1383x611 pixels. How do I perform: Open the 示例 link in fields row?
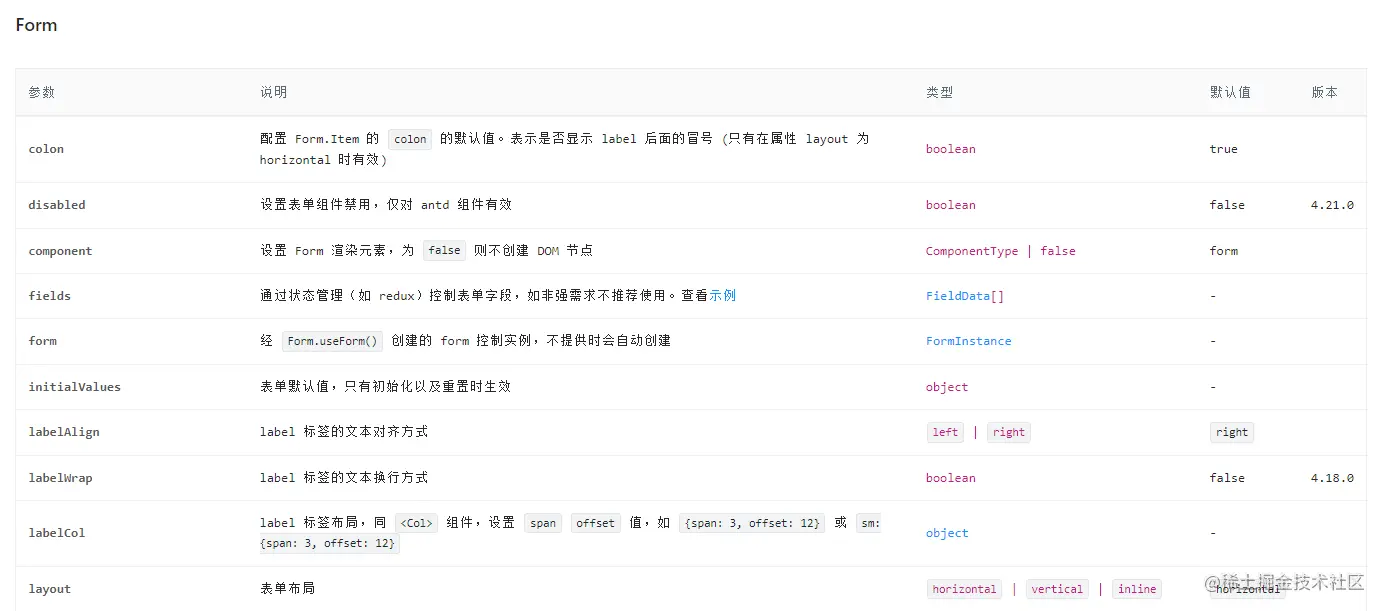pos(723,296)
